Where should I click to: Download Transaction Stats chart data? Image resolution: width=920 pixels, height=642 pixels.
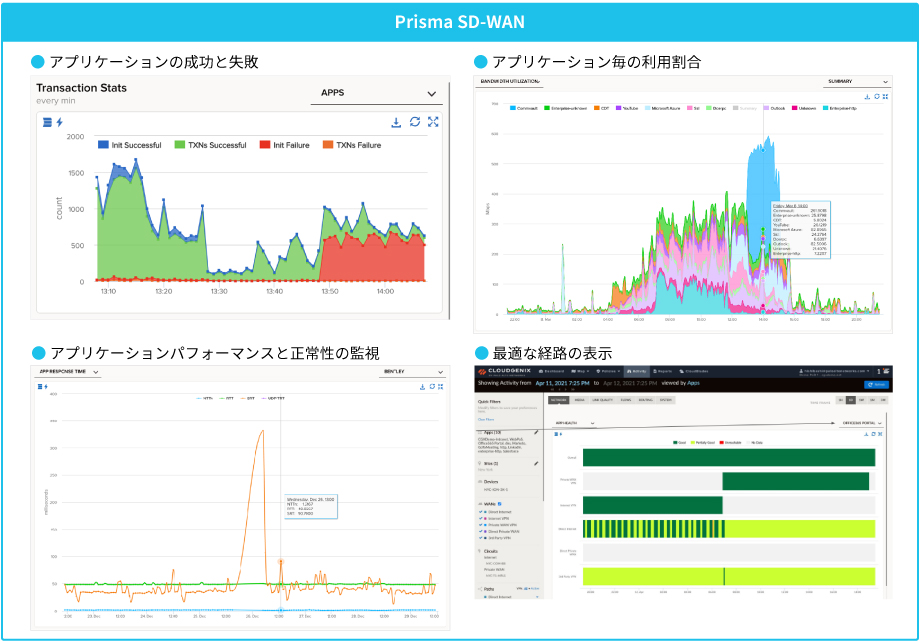click(396, 122)
